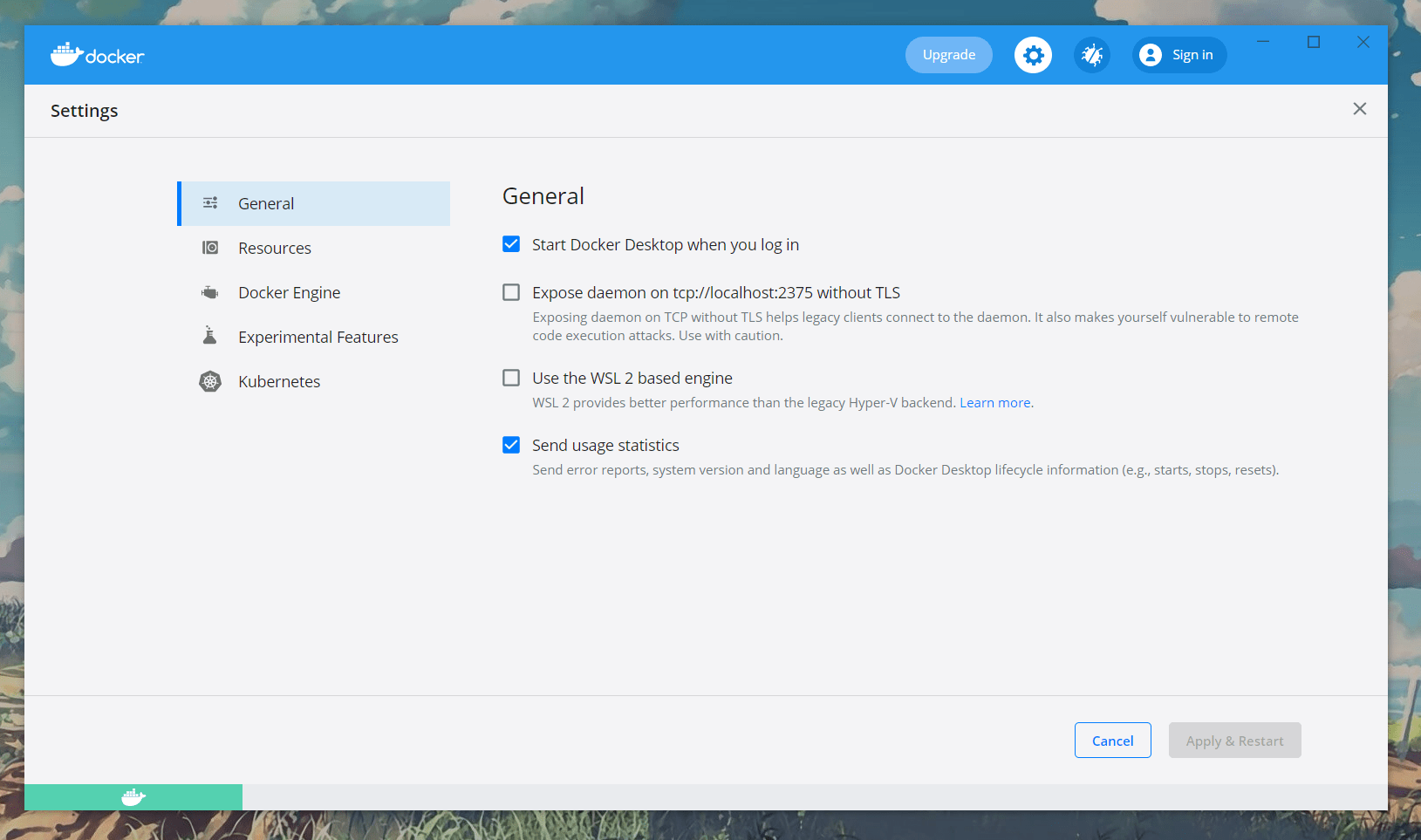Click the Sign in button

pyautogui.click(x=1179, y=55)
